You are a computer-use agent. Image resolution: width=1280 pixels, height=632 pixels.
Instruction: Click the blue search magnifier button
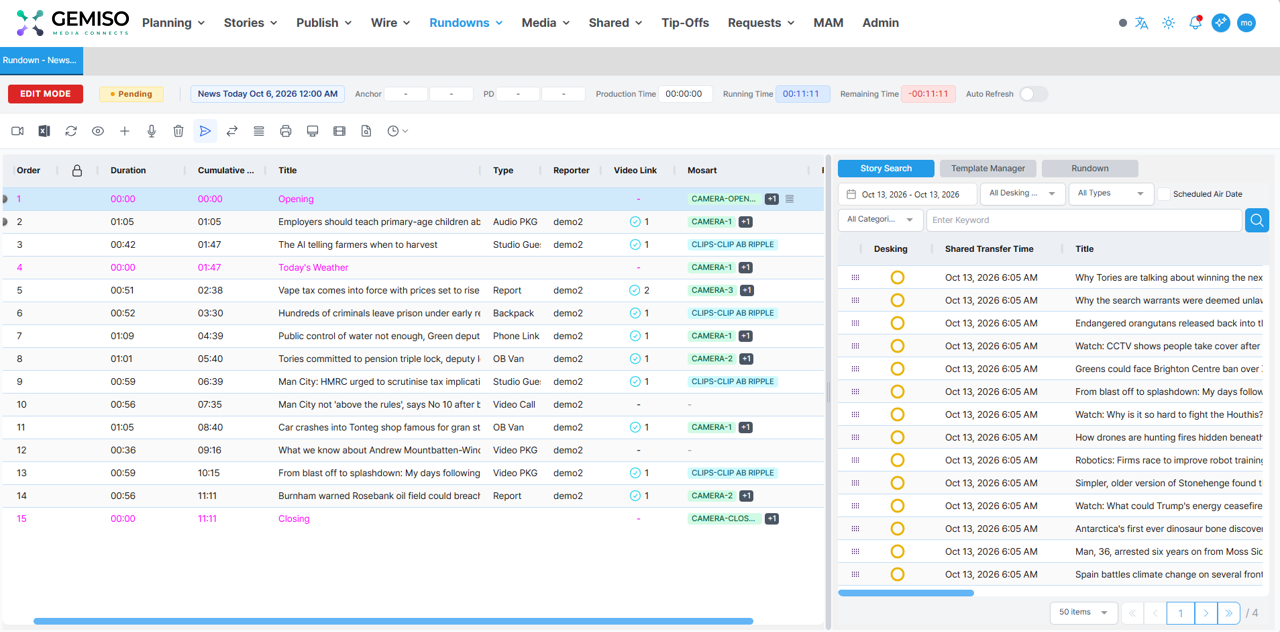pos(1257,220)
